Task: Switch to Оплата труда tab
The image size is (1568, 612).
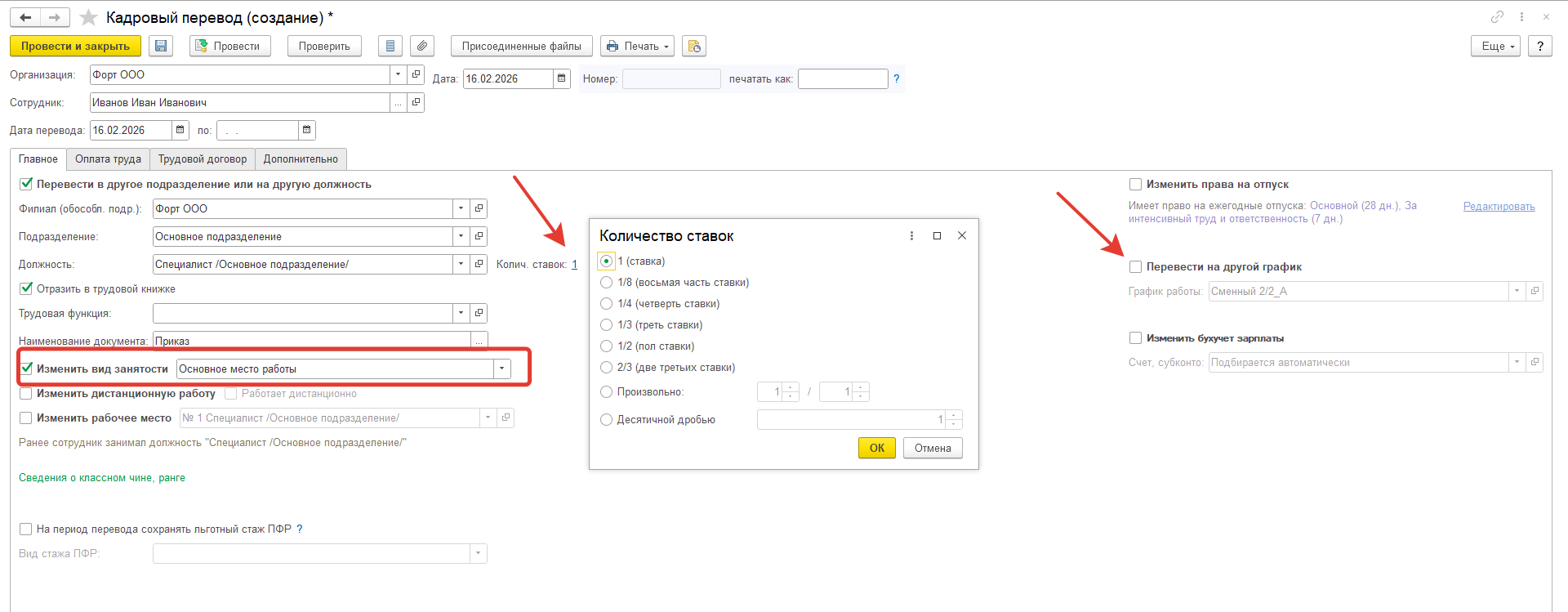Action: coord(108,159)
